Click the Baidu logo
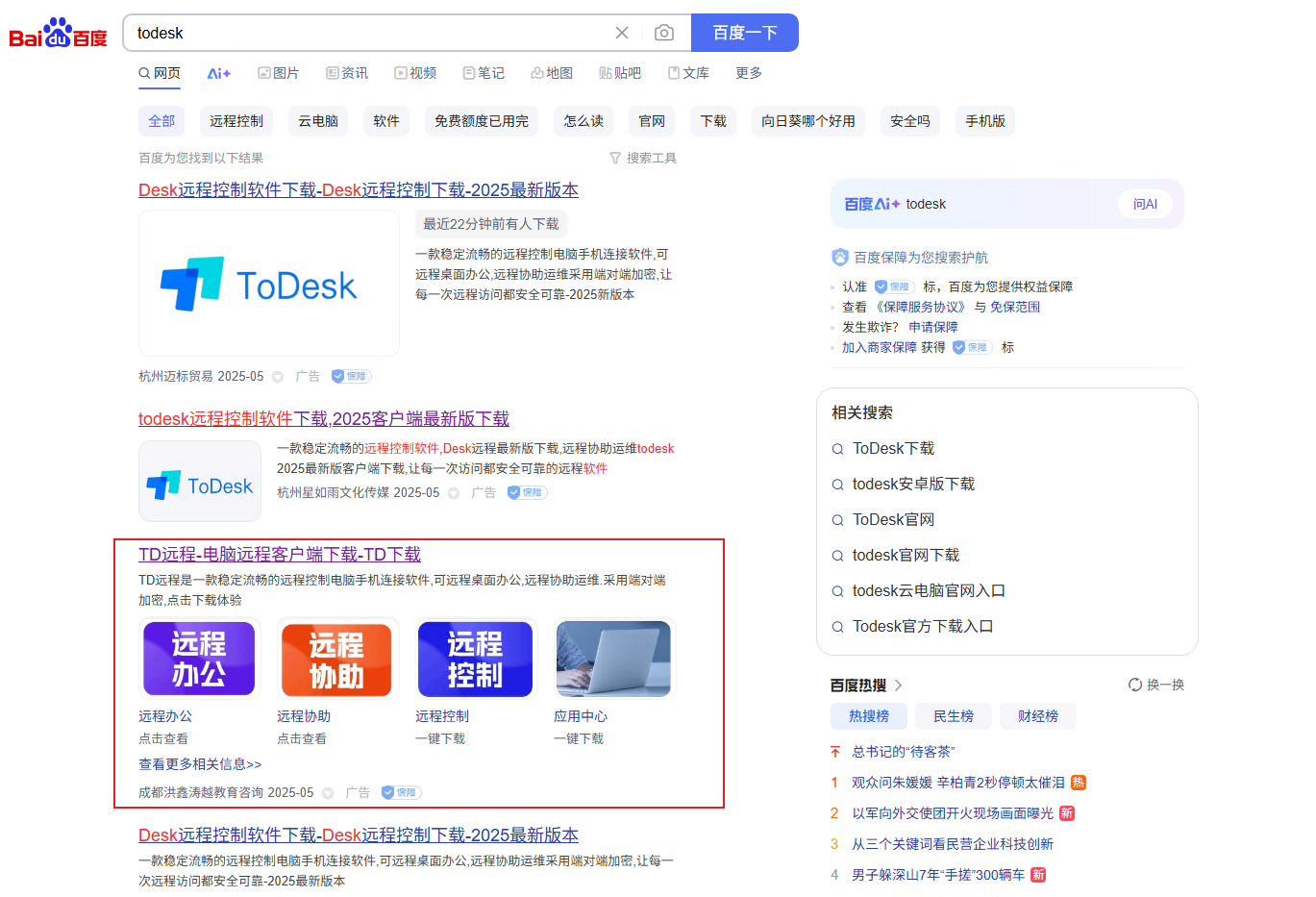This screenshot has height=897, width=1316. (x=58, y=33)
